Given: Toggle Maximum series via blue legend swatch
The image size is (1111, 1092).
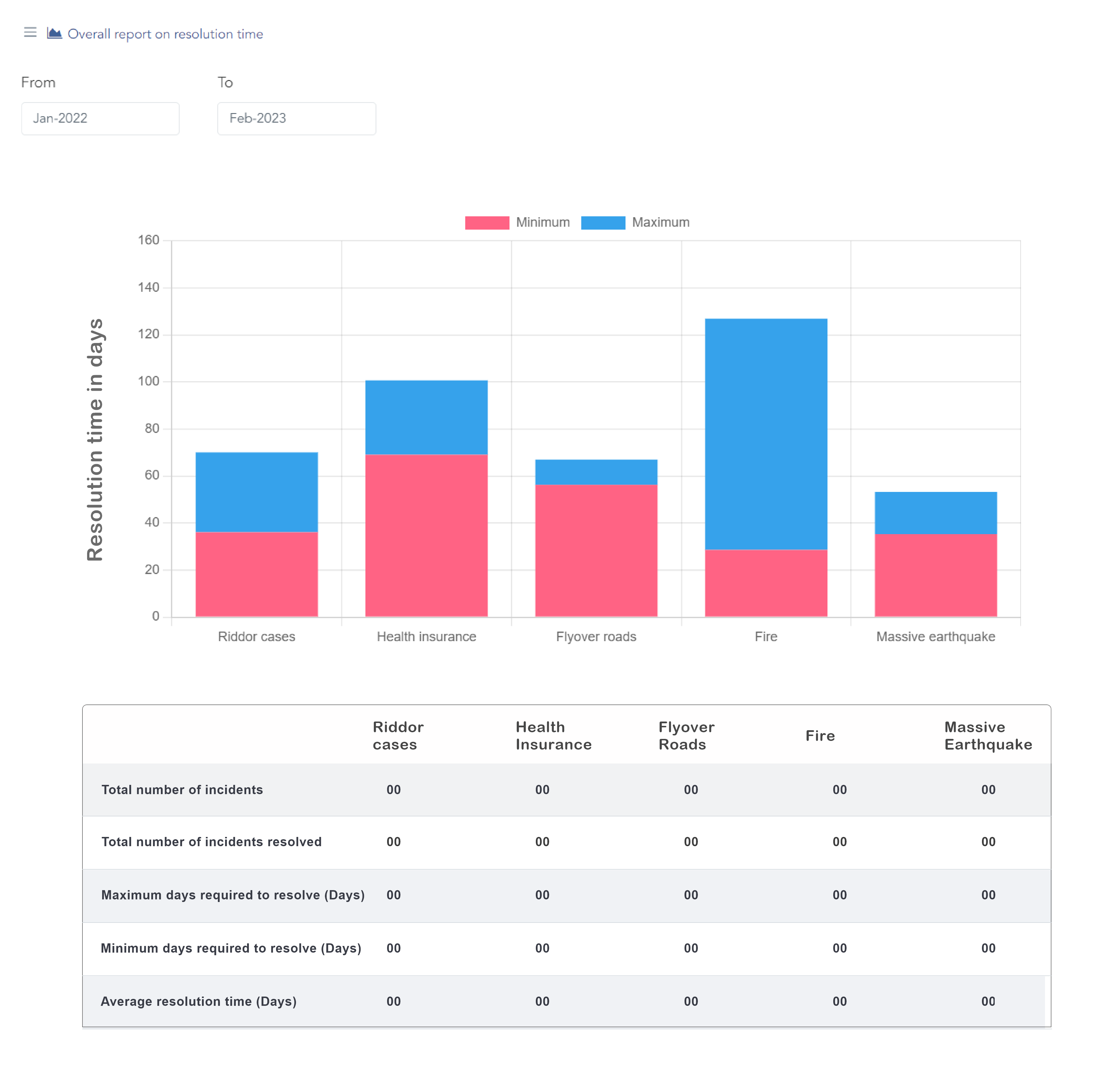Looking at the screenshot, I should (x=603, y=222).
